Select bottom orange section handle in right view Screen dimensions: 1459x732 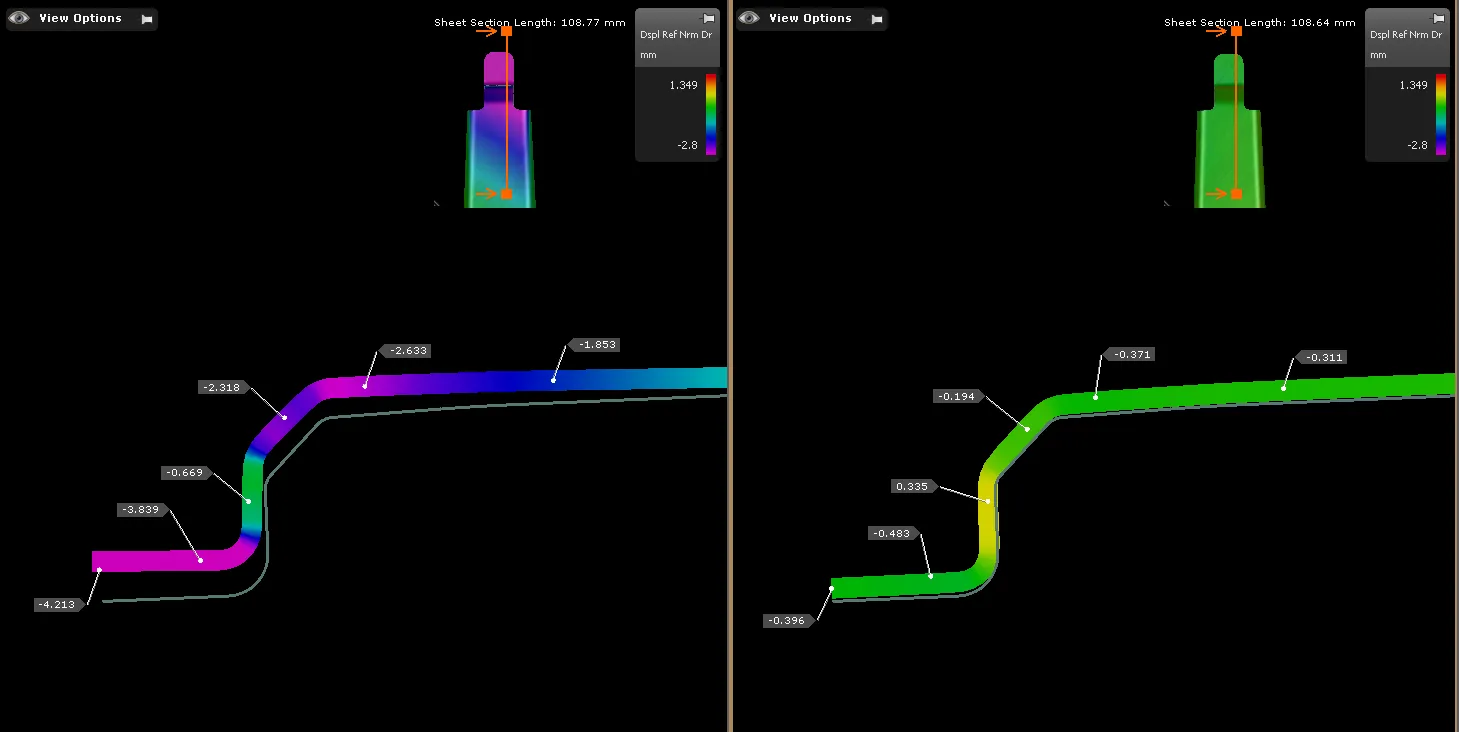pos(1236,194)
